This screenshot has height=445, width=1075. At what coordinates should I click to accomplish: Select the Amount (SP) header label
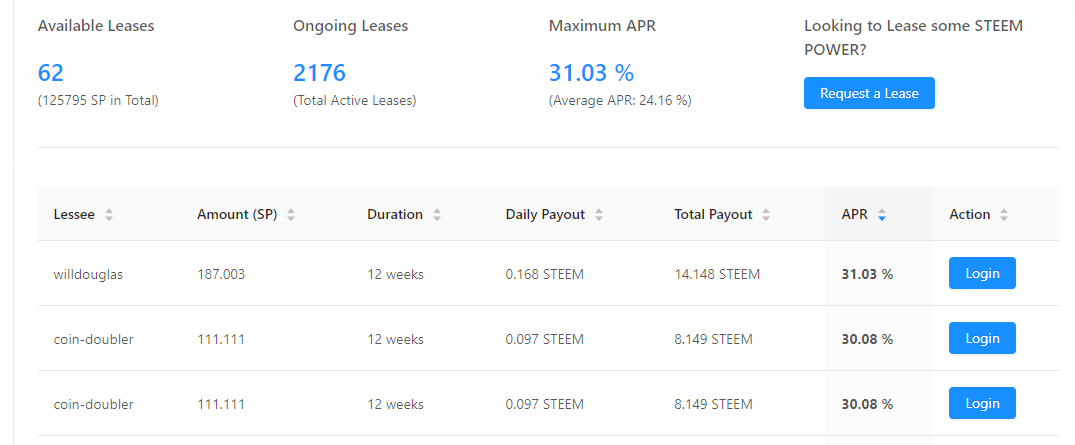[237, 215]
